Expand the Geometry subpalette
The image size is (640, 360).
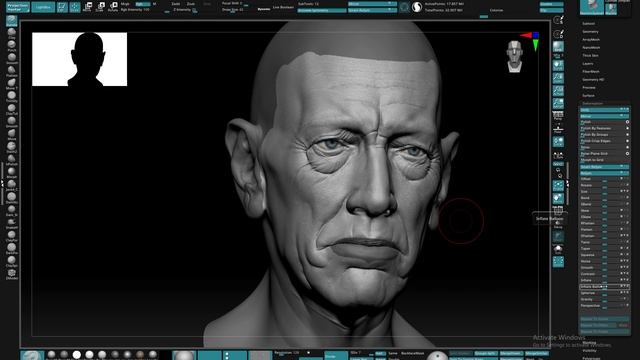[x=590, y=32]
